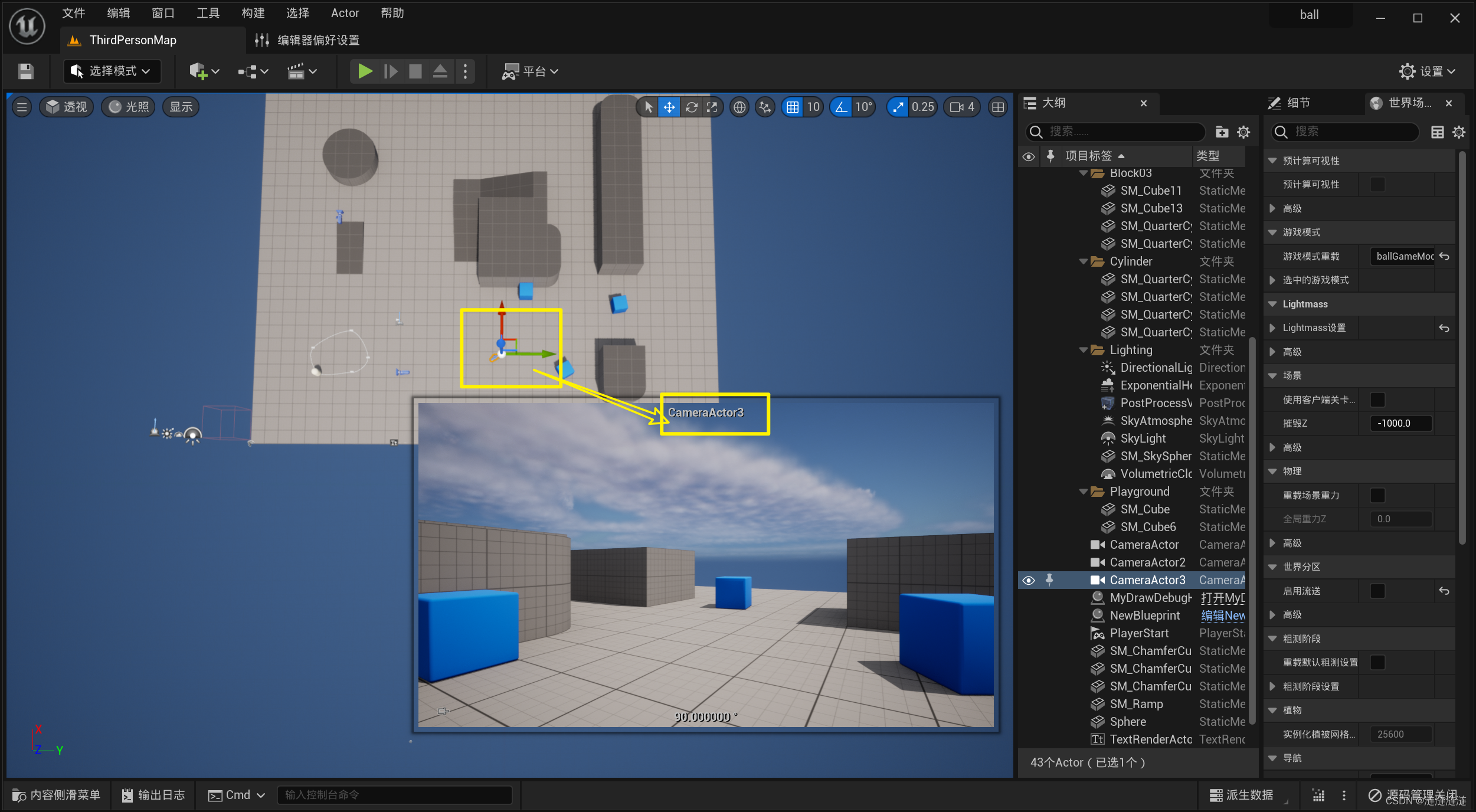Click the console command input field
The width and height of the screenshot is (1476, 812).
(394, 795)
